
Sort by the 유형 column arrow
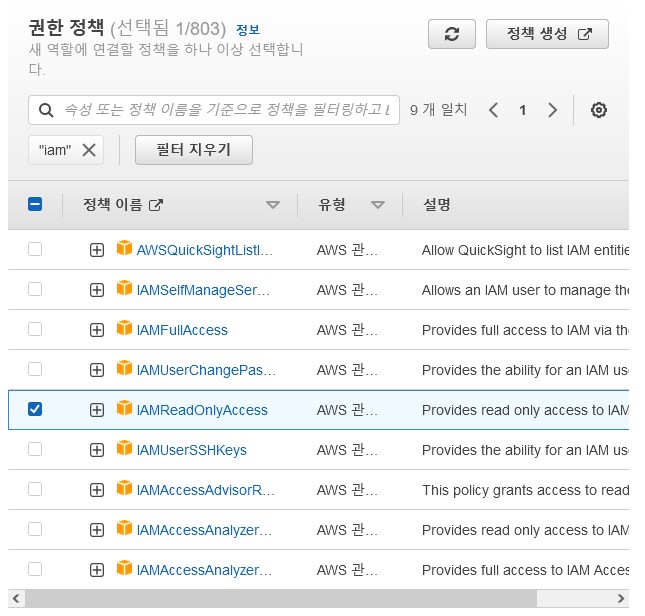click(x=378, y=204)
